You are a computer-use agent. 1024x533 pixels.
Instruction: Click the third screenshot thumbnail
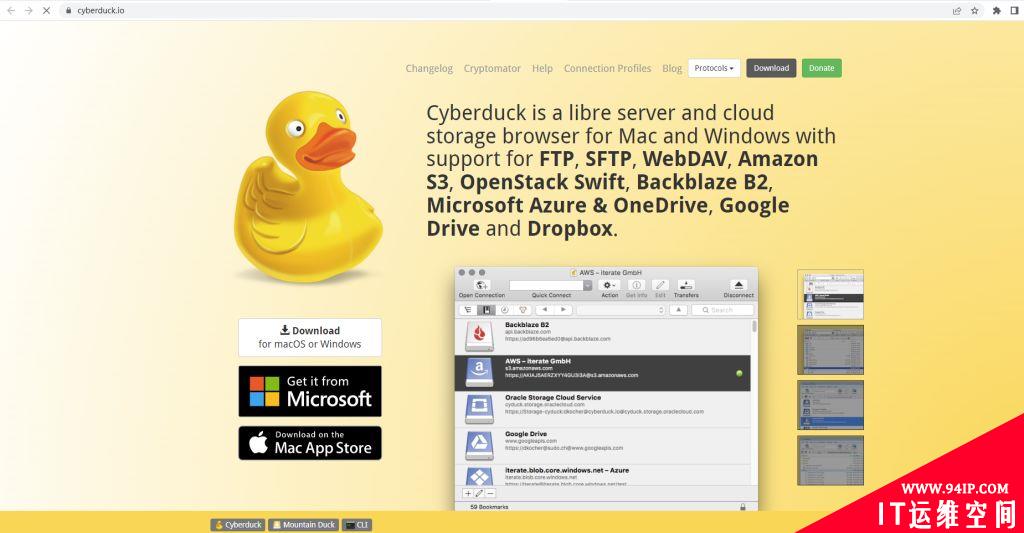click(x=830, y=405)
